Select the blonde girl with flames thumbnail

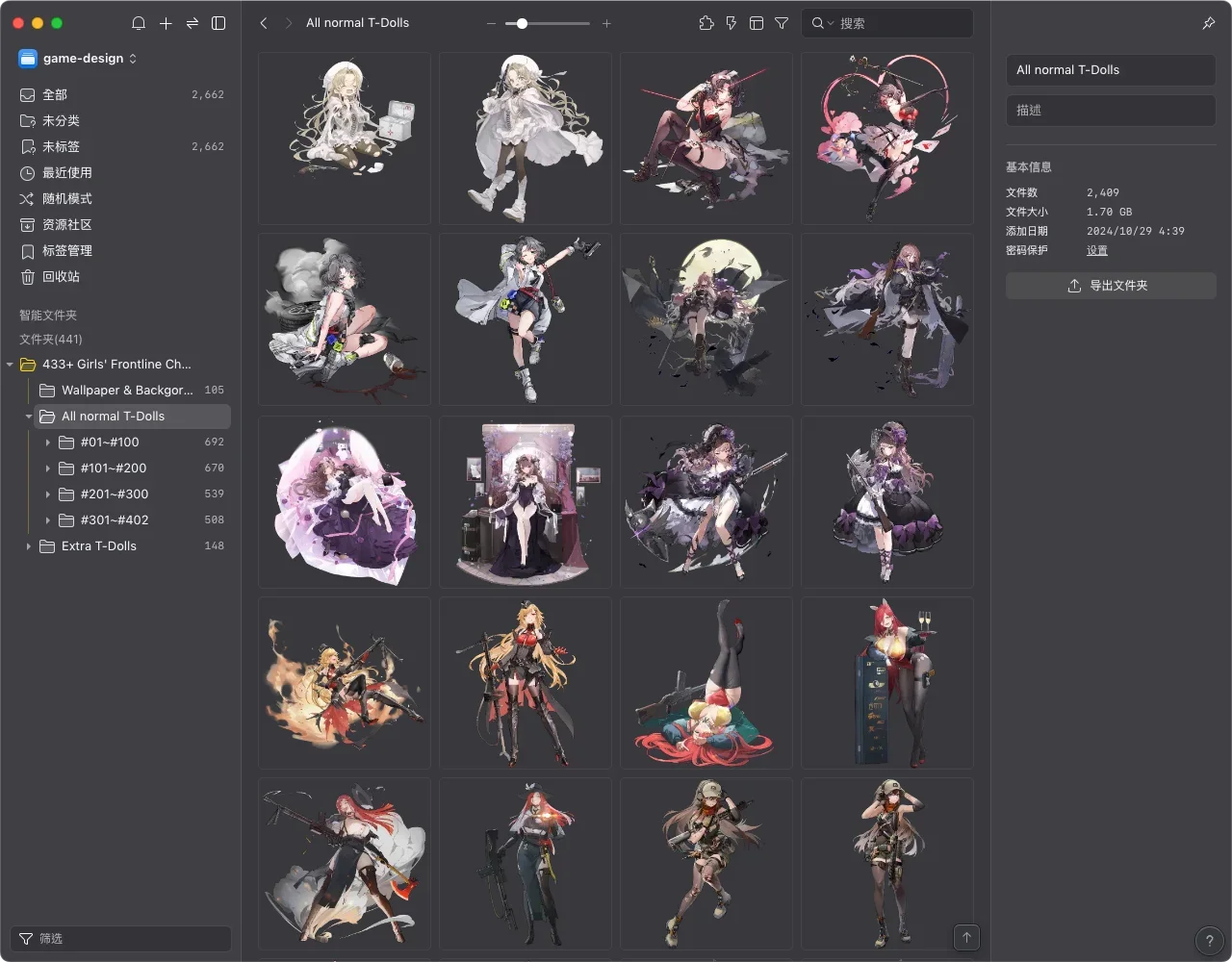345,683
